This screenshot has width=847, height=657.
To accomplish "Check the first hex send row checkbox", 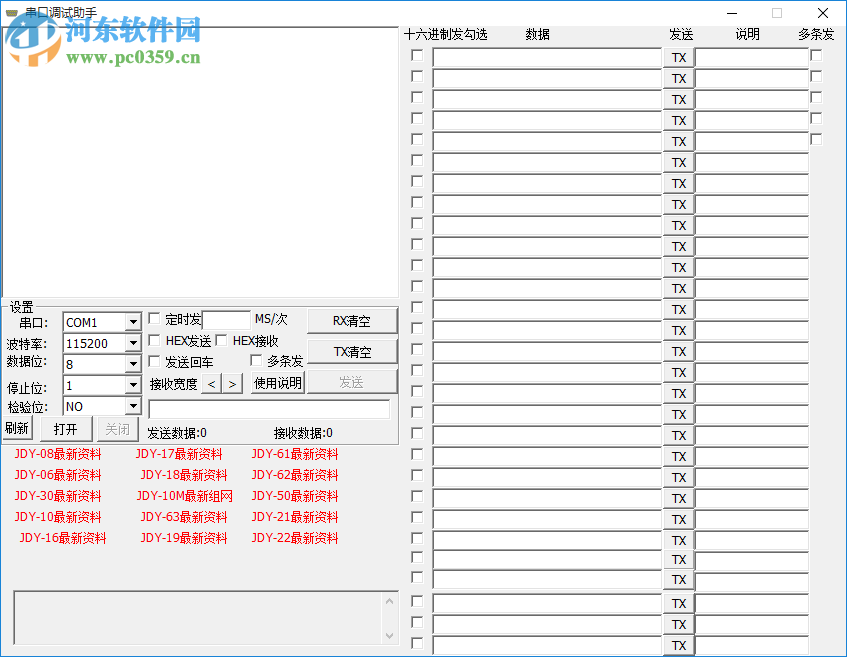I will coord(417,56).
